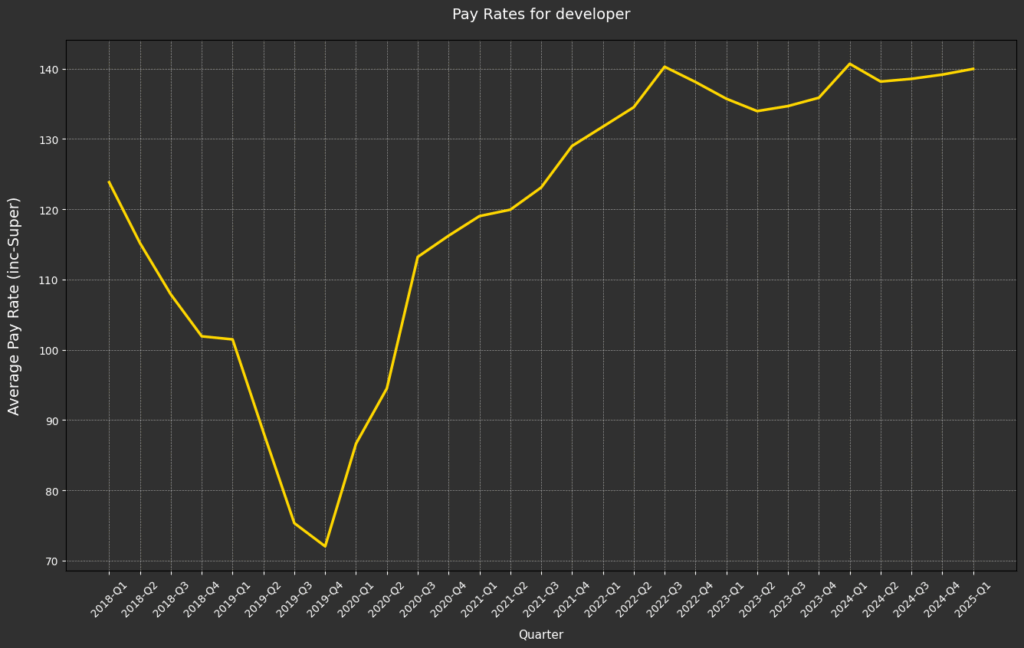Click the y-axis value 140

[51, 69]
